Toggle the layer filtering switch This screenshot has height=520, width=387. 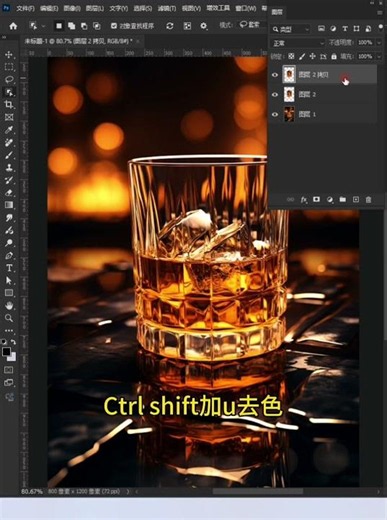tap(381, 27)
